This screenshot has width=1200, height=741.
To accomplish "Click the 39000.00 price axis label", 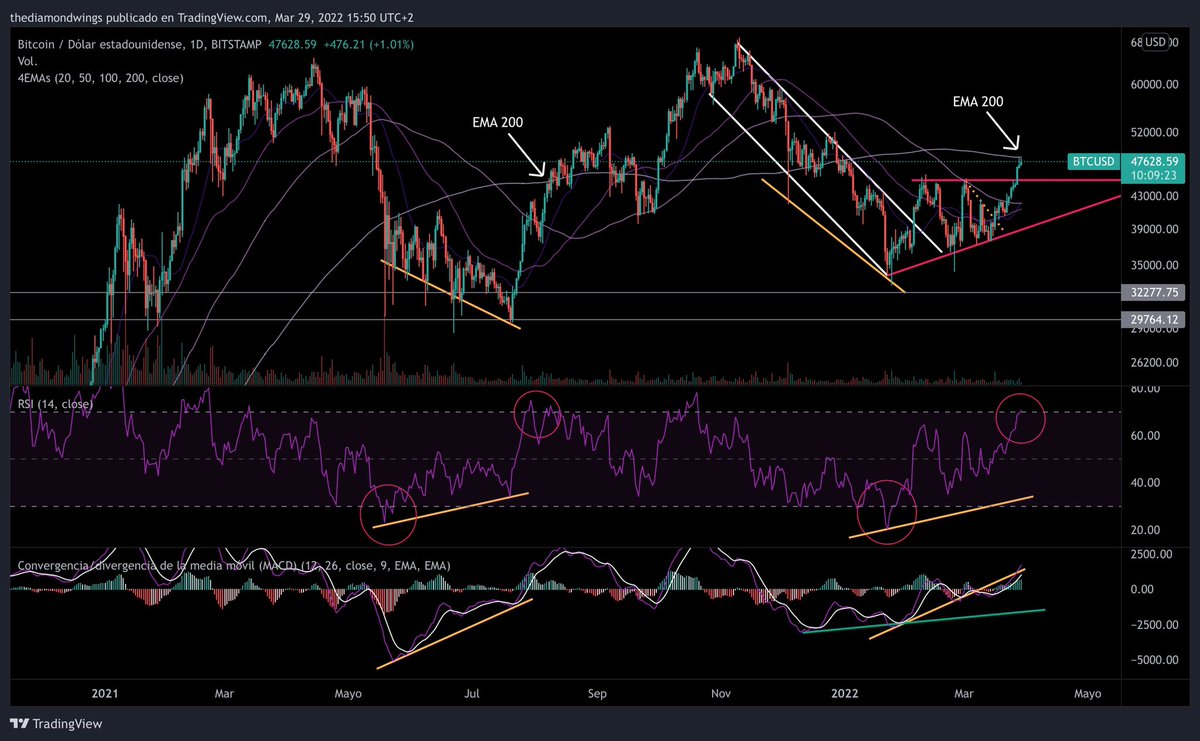I will (1153, 229).
